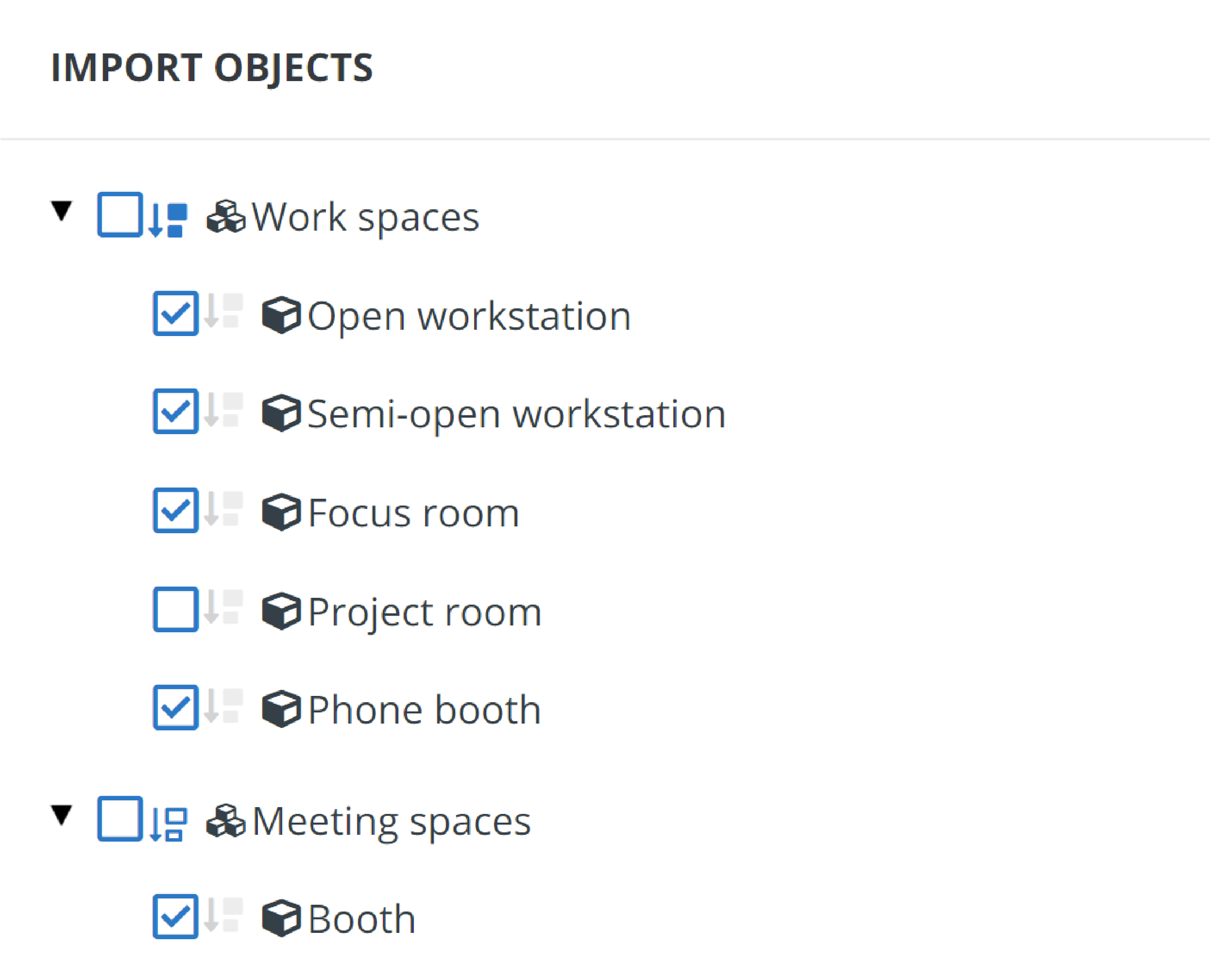This screenshot has width=1210, height=980.
Task: Uncheck the Semi-open workstation checkbox
Action: point(176,411)
